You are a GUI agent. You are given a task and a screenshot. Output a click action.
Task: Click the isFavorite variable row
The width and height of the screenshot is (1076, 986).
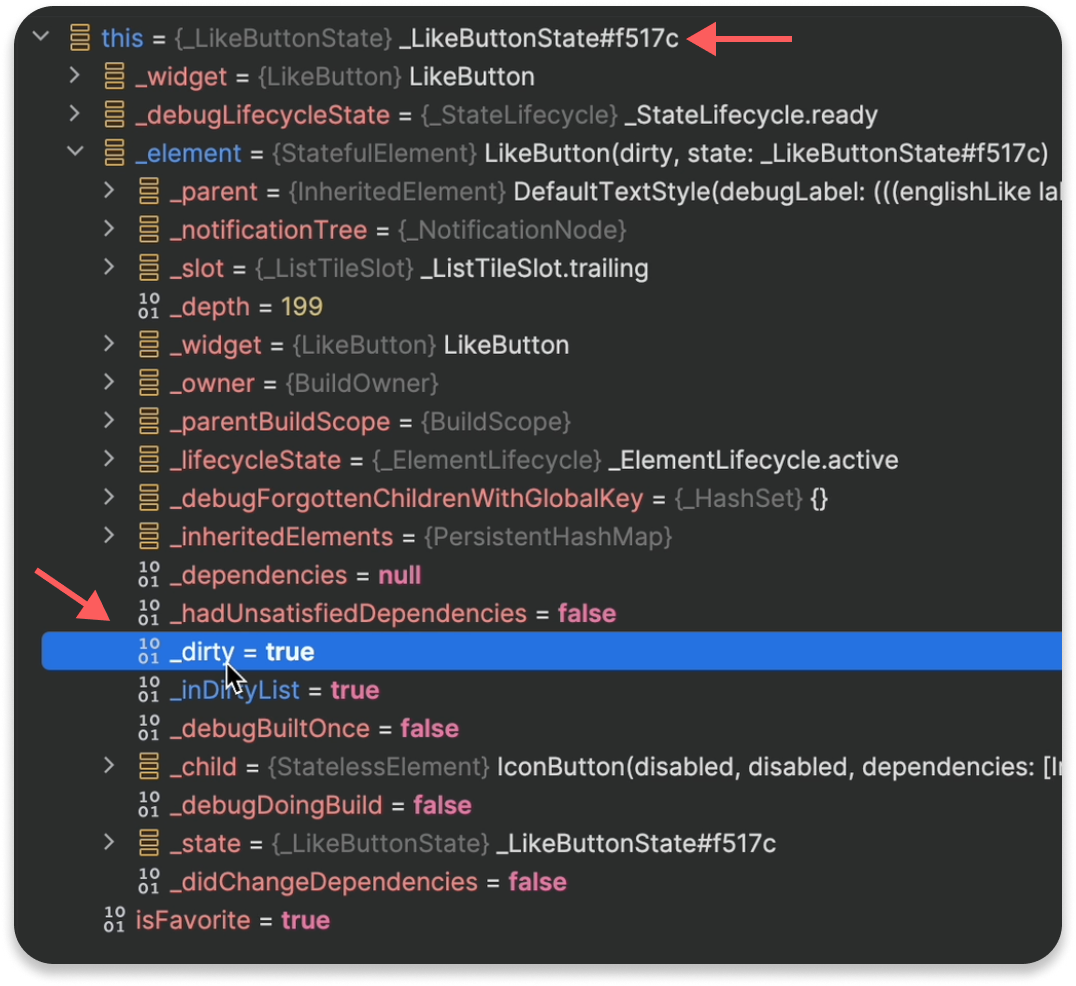coord(192,920)
